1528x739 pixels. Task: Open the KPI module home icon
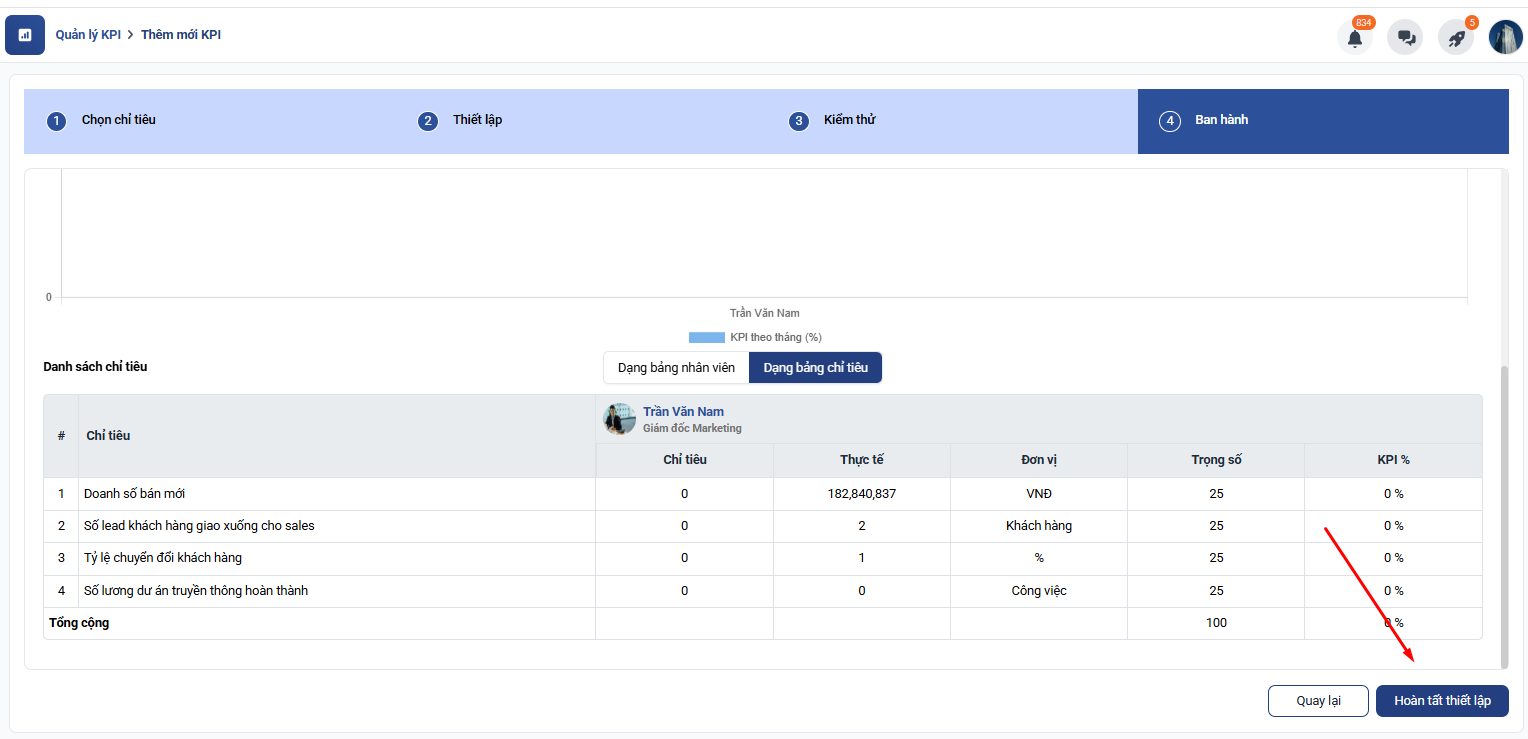25,35
